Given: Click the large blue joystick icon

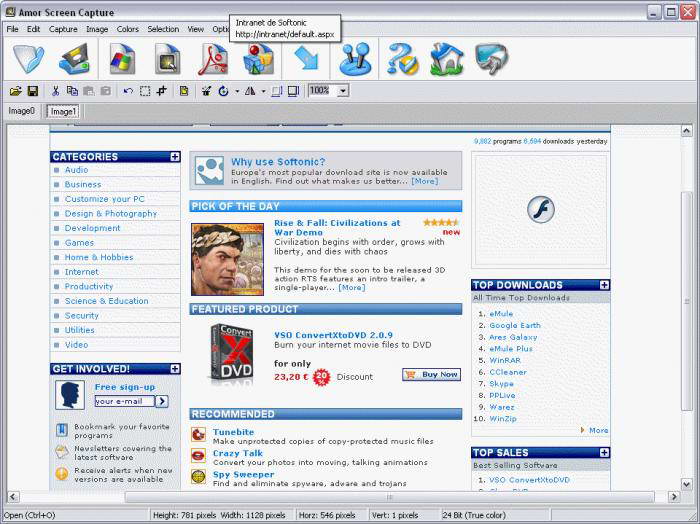Looking at the screenshot, I should point(355,58).
